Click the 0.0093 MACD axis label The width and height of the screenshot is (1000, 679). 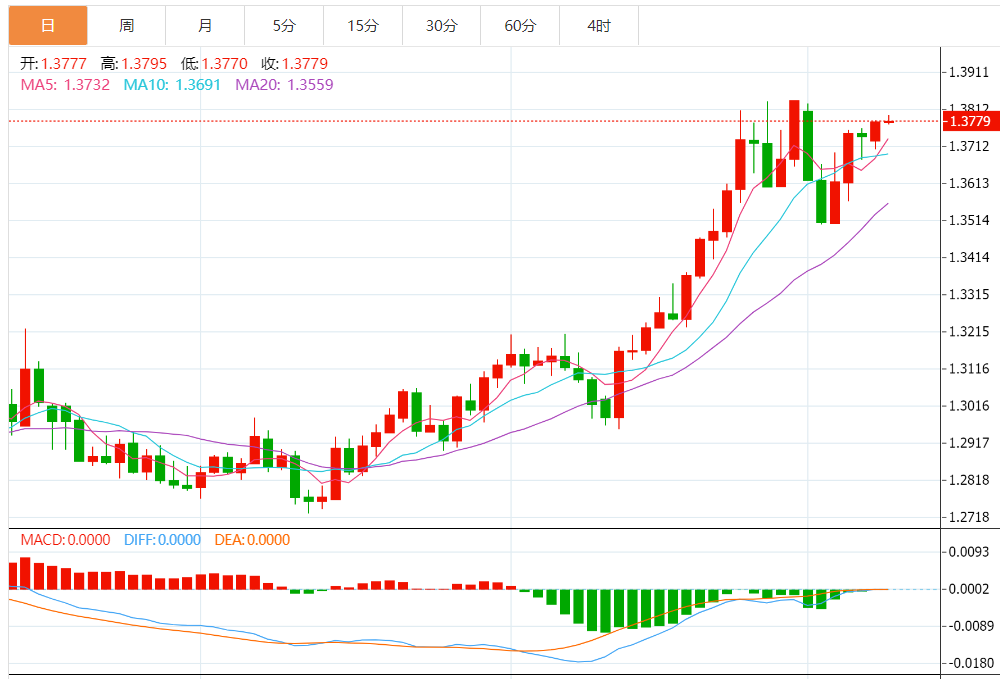(969, 552)
